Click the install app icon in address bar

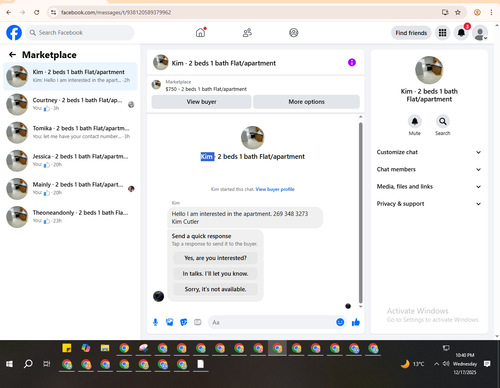pos(445,12)
